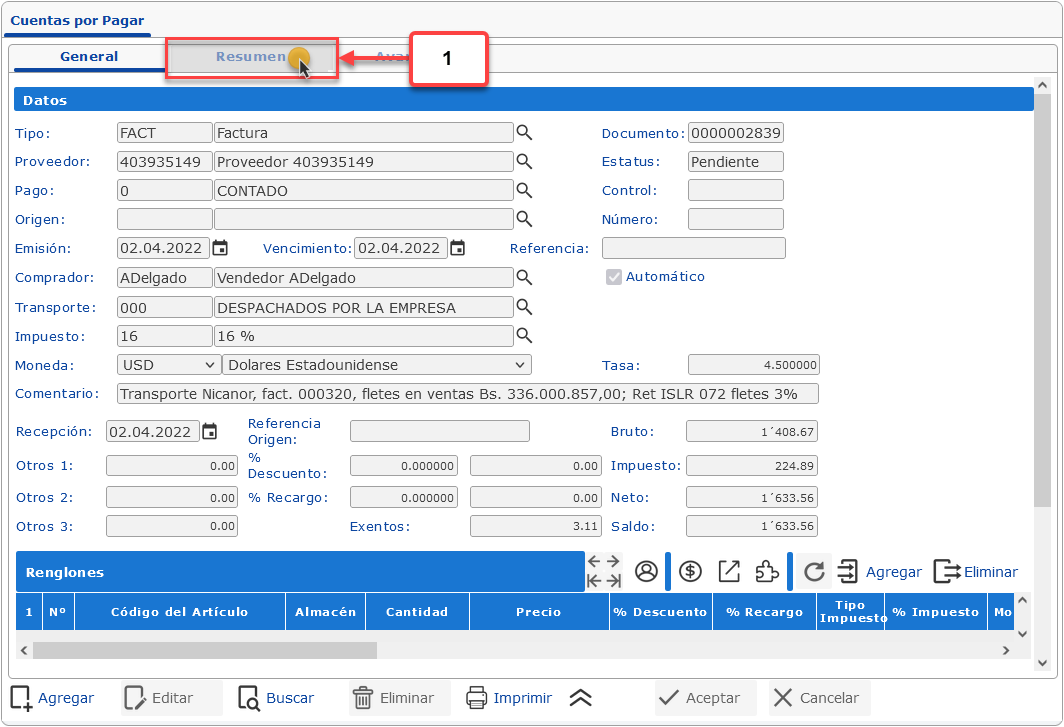1064x727 pixels.
Task: Click the puzzle piece icon in Renglones
Action: coord(766,571)
